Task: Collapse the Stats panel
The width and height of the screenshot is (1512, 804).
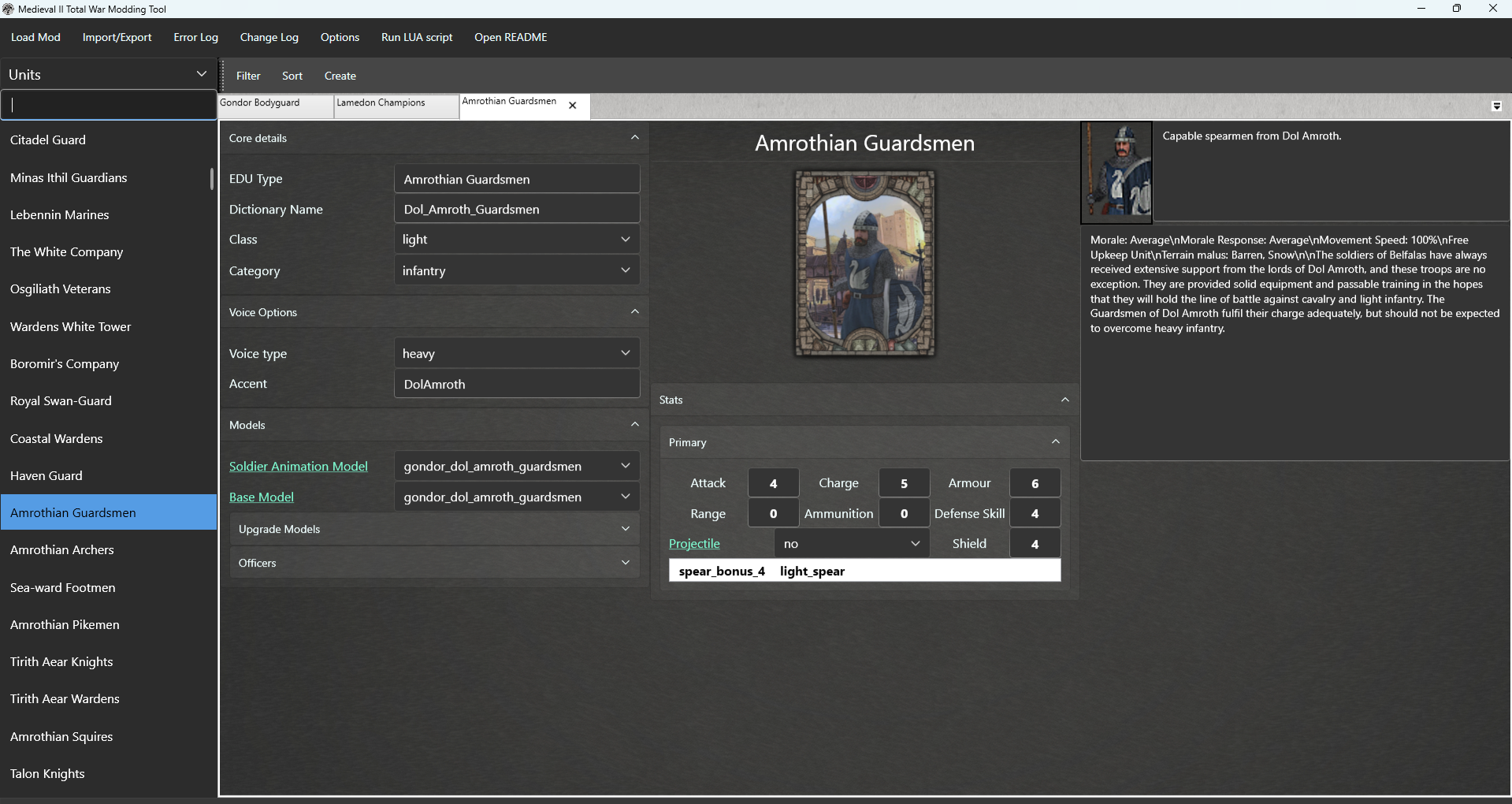Action: (x=1064, y=399)
